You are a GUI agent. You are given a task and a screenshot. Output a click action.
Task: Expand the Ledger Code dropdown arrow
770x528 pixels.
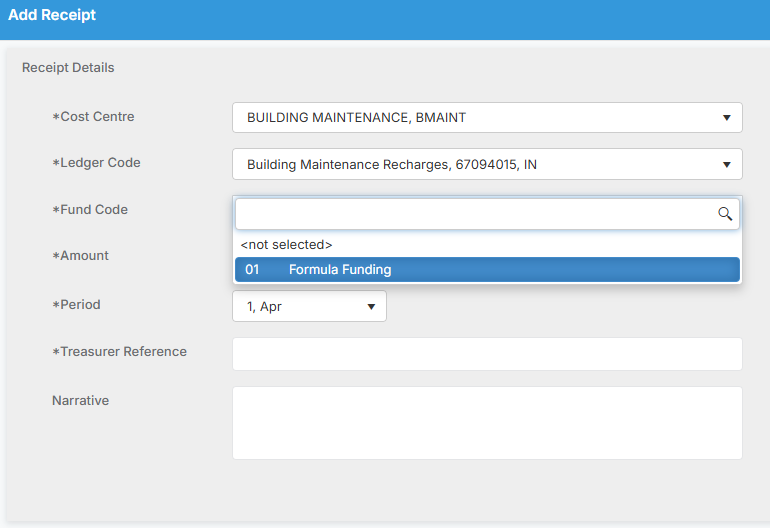726,165
